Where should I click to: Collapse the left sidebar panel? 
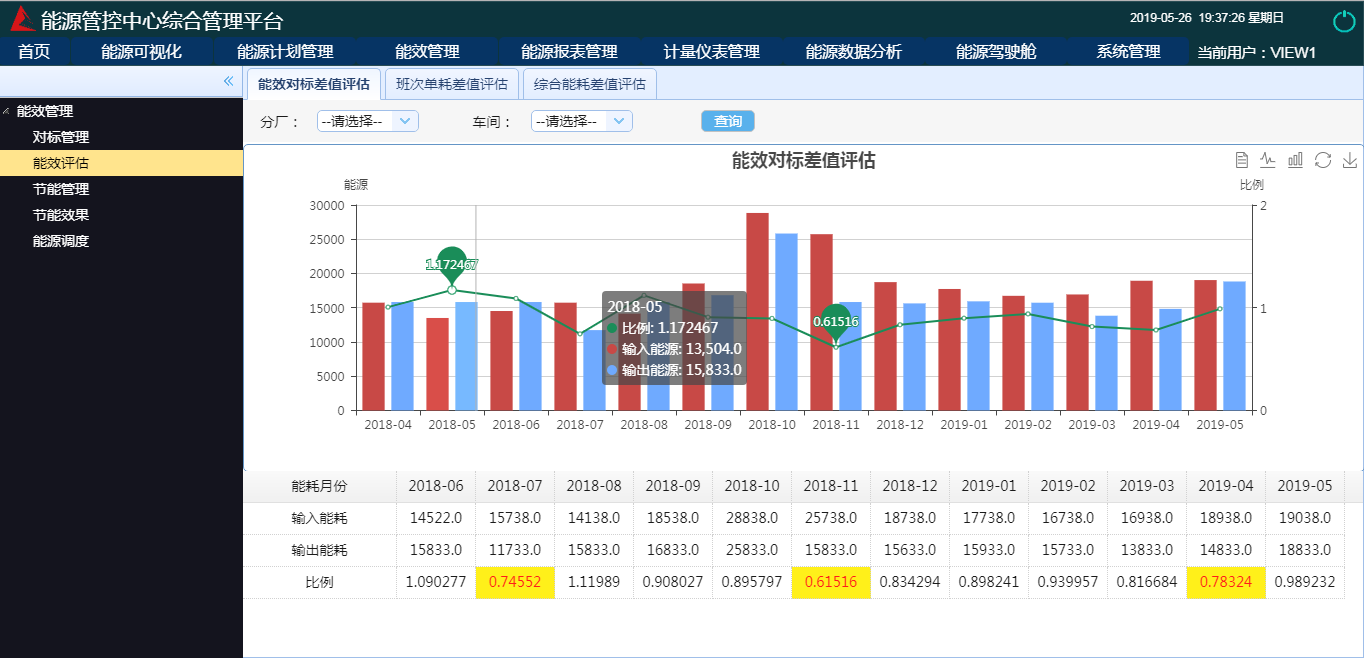(x=228, y=81)
